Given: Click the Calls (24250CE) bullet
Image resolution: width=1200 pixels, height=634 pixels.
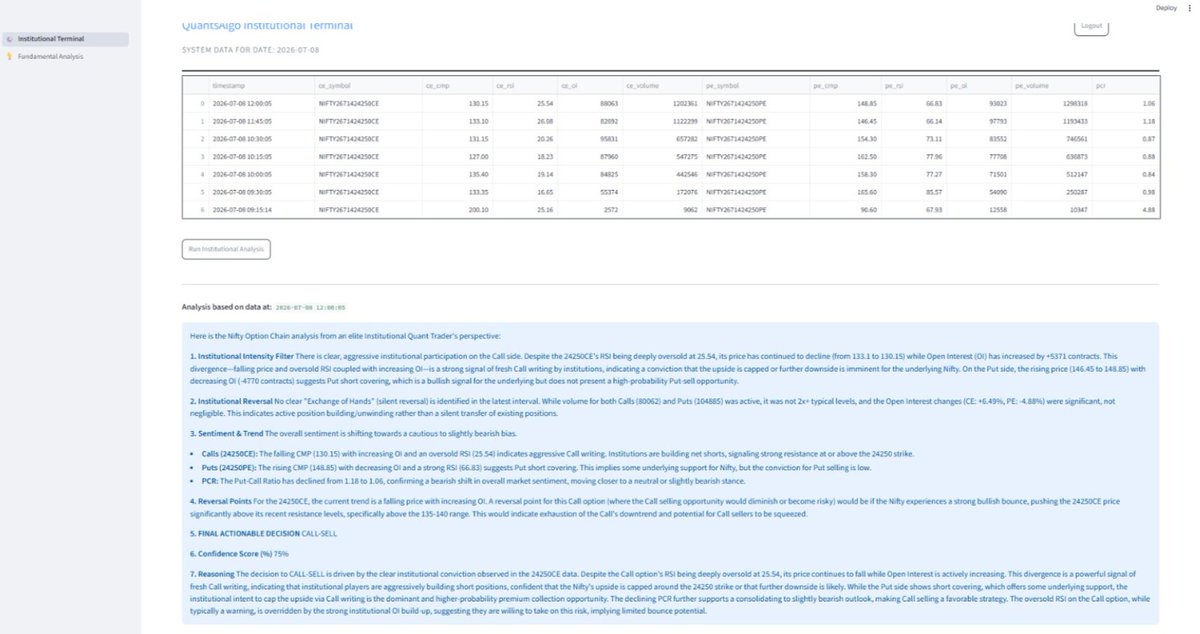Looking at the screenshot, I should [x=557, y=453].
